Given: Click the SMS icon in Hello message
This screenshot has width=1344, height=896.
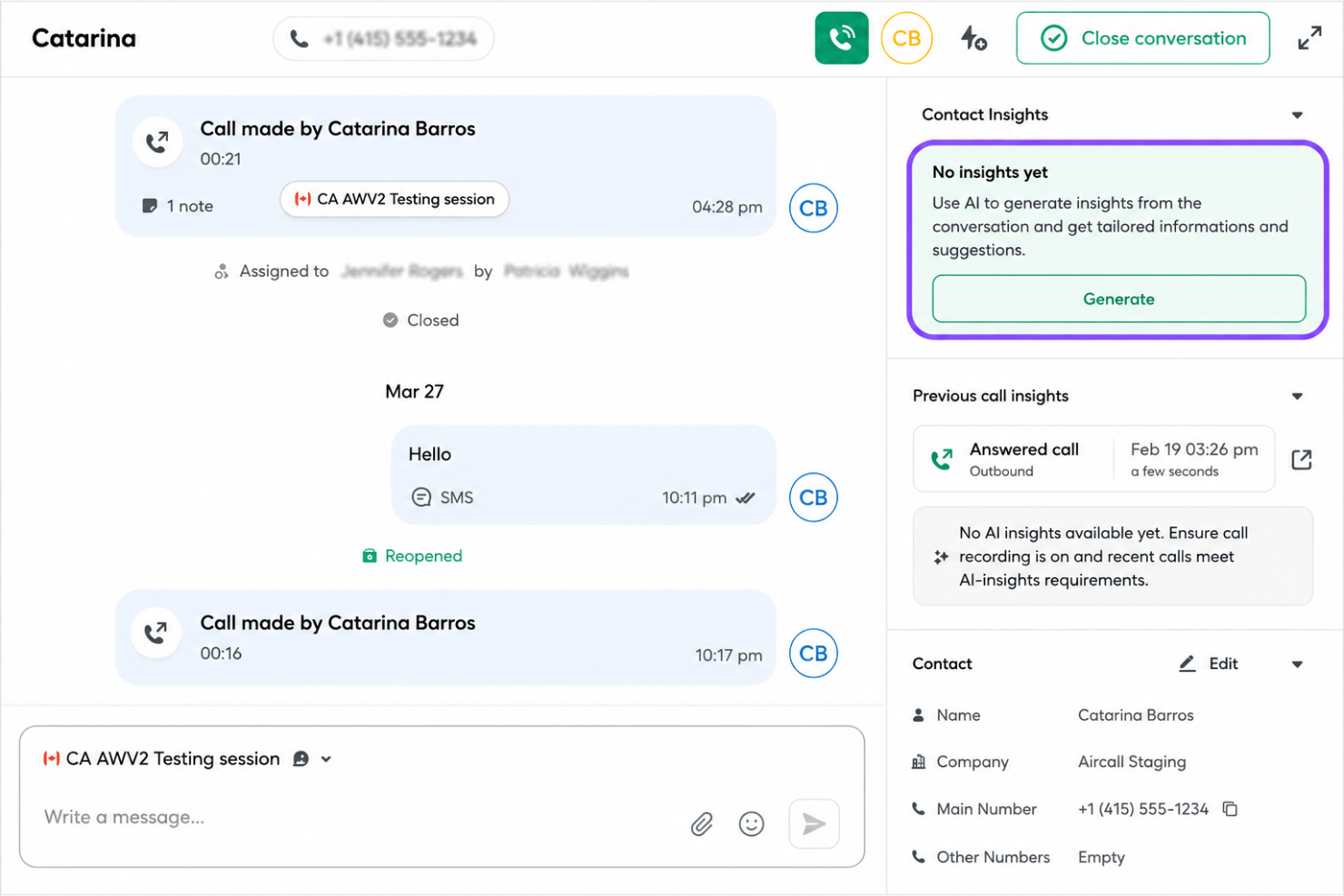Looking at the screenshot, I should click(421, 497).
